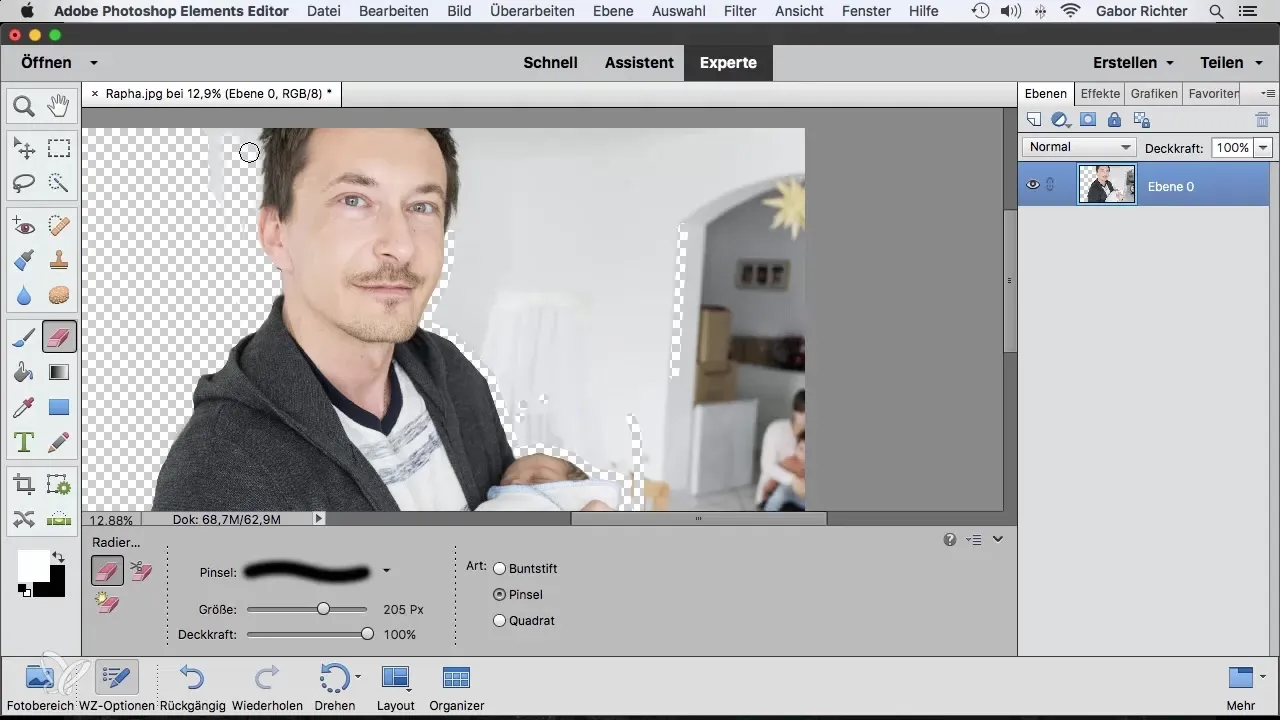Open help for the Eraser tool options
This screenshot has height=720, width=1280.
click(950, 539)
